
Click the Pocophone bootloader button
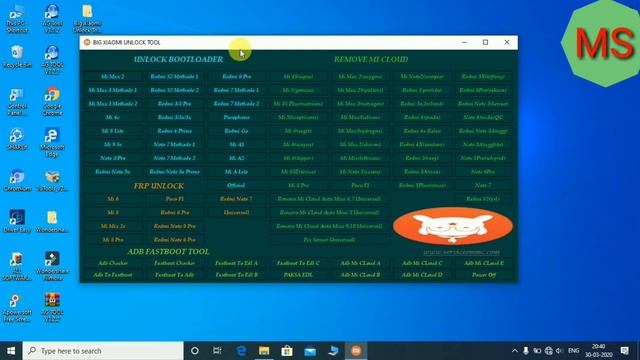coord(236,117)
